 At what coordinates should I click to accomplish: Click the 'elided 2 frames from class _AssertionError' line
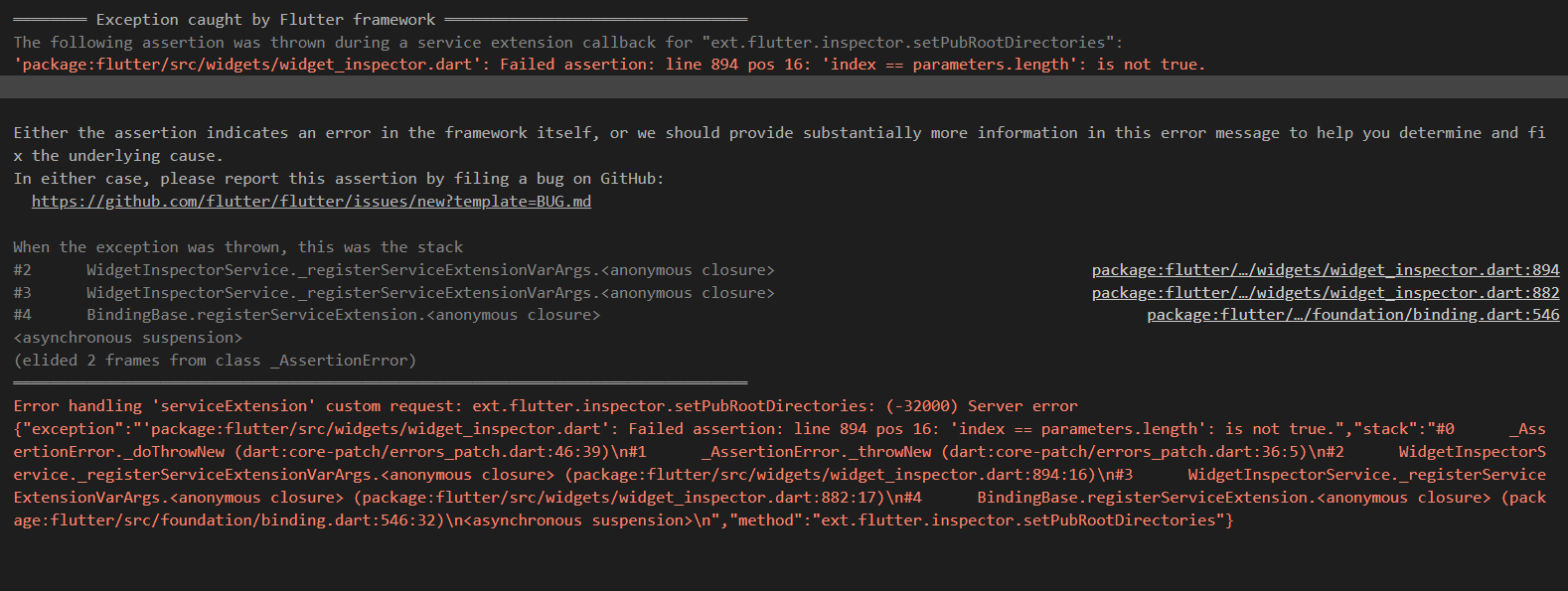pos(215,361)
